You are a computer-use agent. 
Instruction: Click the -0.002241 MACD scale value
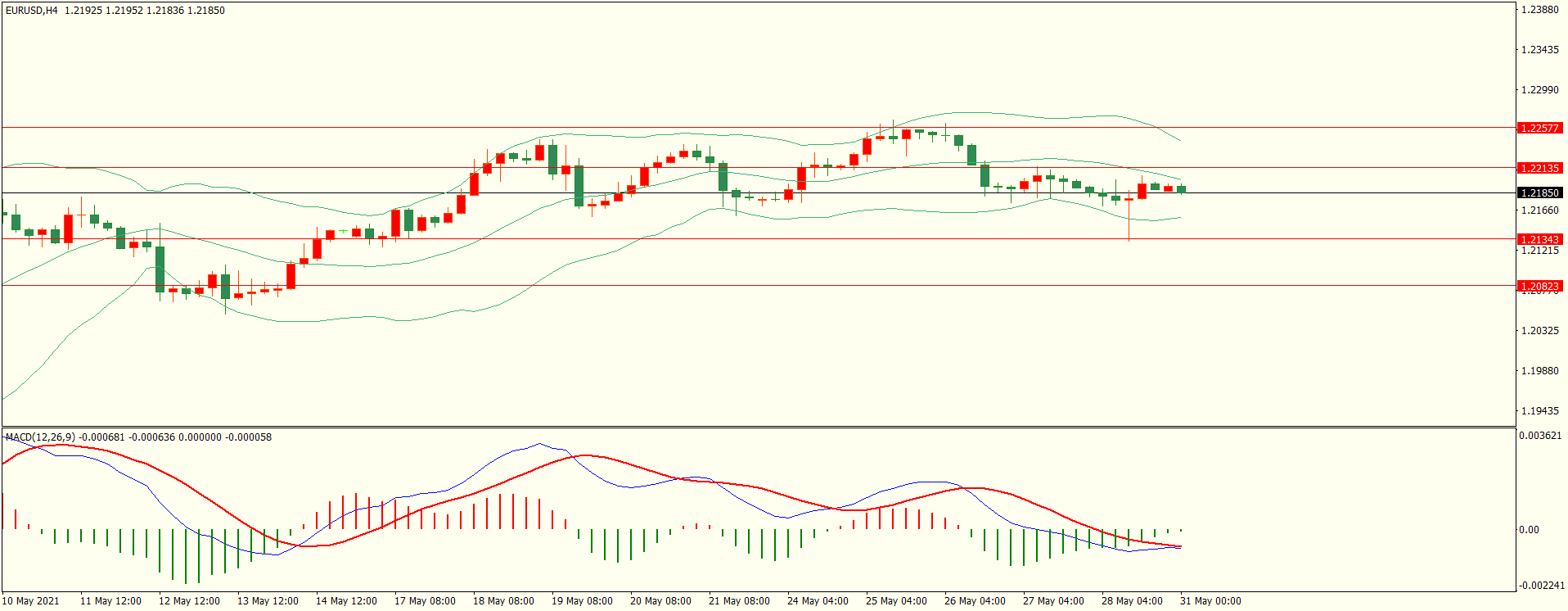[1541, 585]
